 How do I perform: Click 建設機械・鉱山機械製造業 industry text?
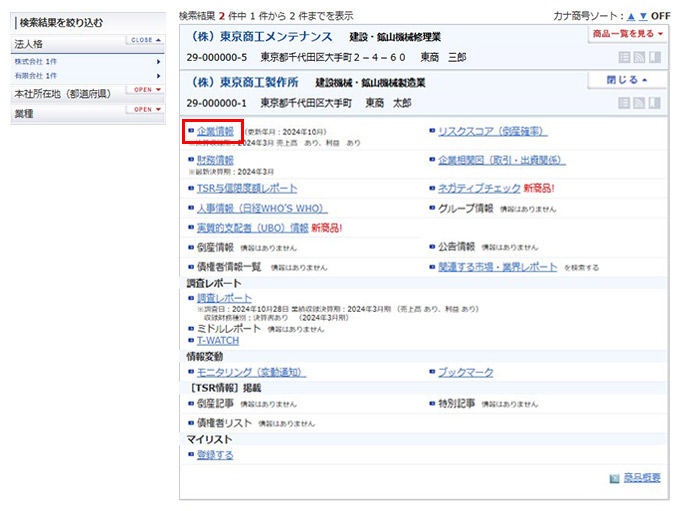[370, 83]
